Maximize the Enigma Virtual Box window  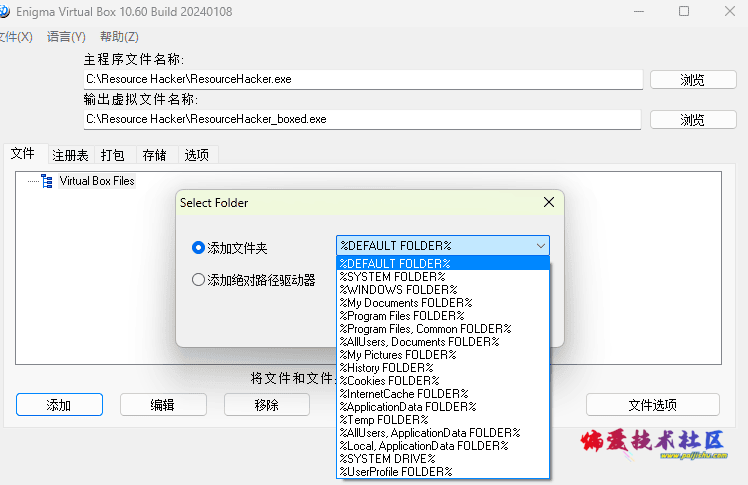click(684, 11)
